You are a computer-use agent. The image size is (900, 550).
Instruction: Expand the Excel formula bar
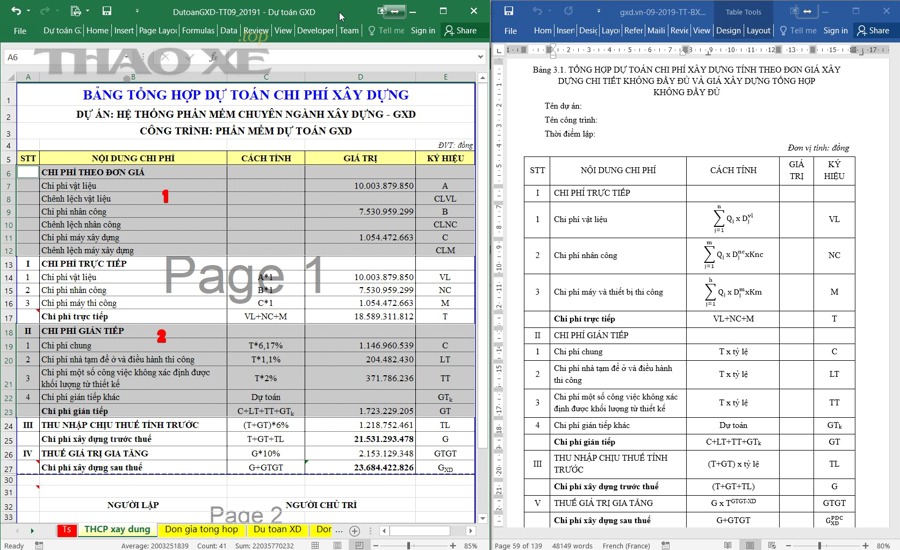pyautogui.click(x=480, y=57)
